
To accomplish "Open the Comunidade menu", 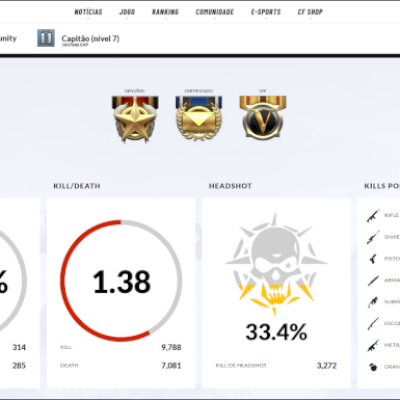I will [x=215, y=12].
